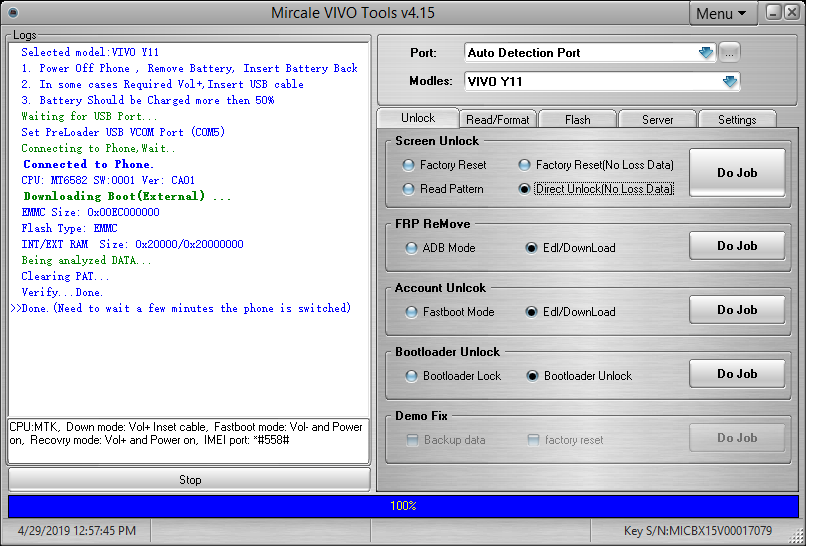The width and height of the screenshot is (819, 546).
Task: Switch to the Unlock tab
Action: [x=418, y=118]
